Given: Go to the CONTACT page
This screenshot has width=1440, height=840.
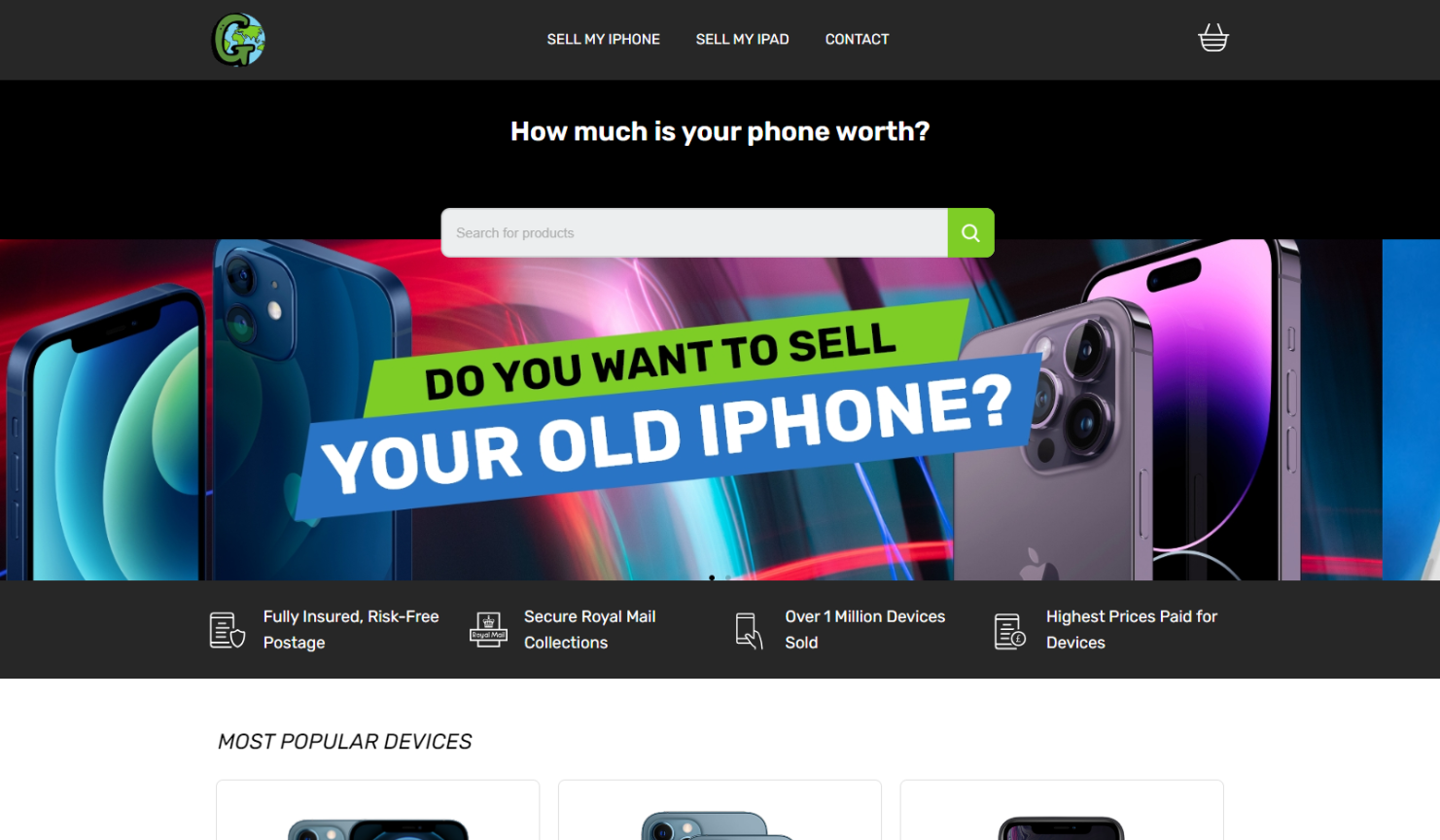Looking at the screenshot, I should 857,40.
